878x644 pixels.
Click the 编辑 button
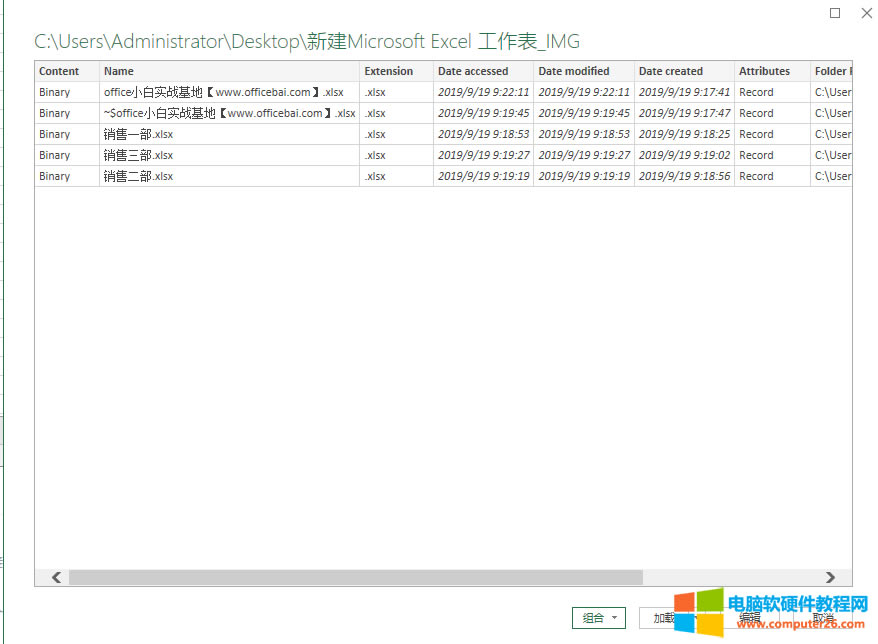pyautogui.click(x=749, y=618)
